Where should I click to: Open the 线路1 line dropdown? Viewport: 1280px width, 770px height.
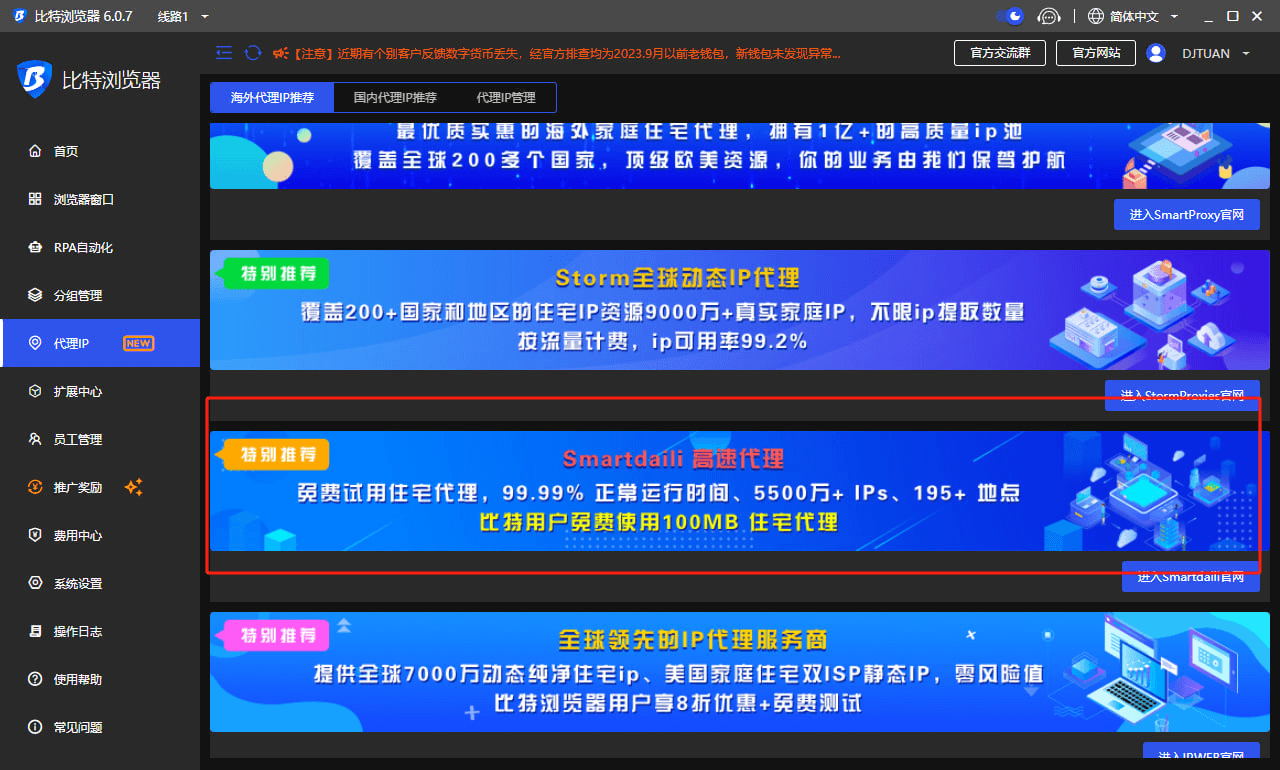click(183, 16)
